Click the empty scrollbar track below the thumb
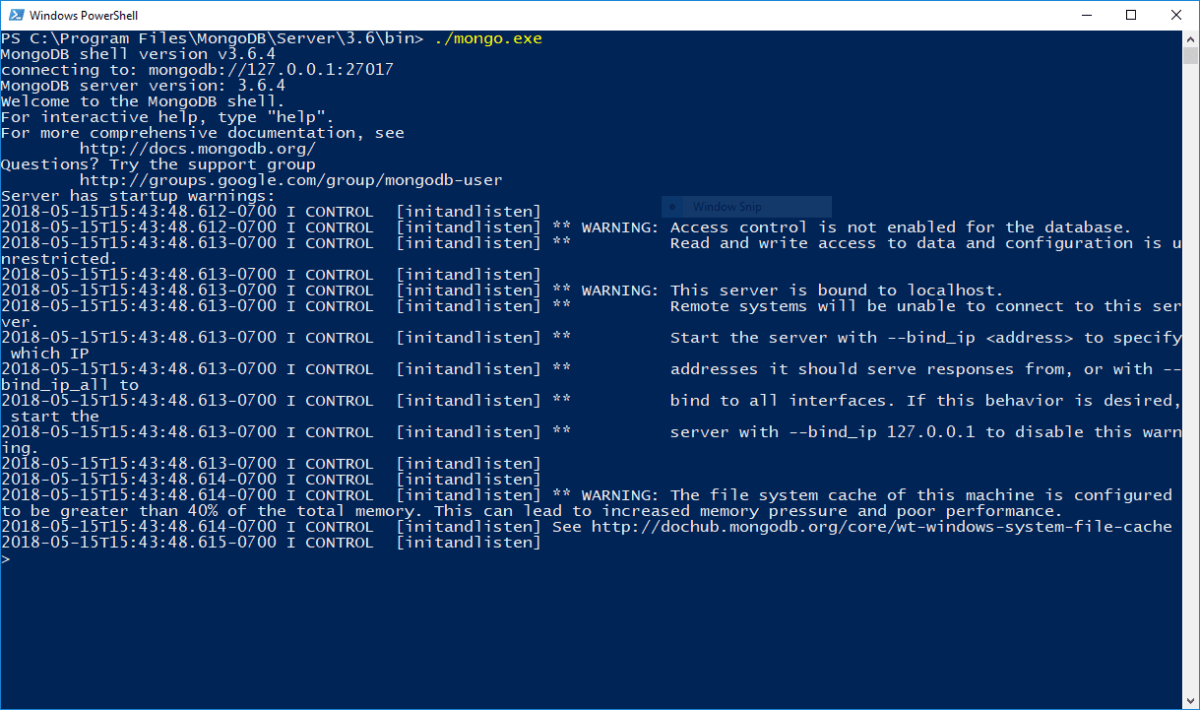 click(x=1191, y=400)
